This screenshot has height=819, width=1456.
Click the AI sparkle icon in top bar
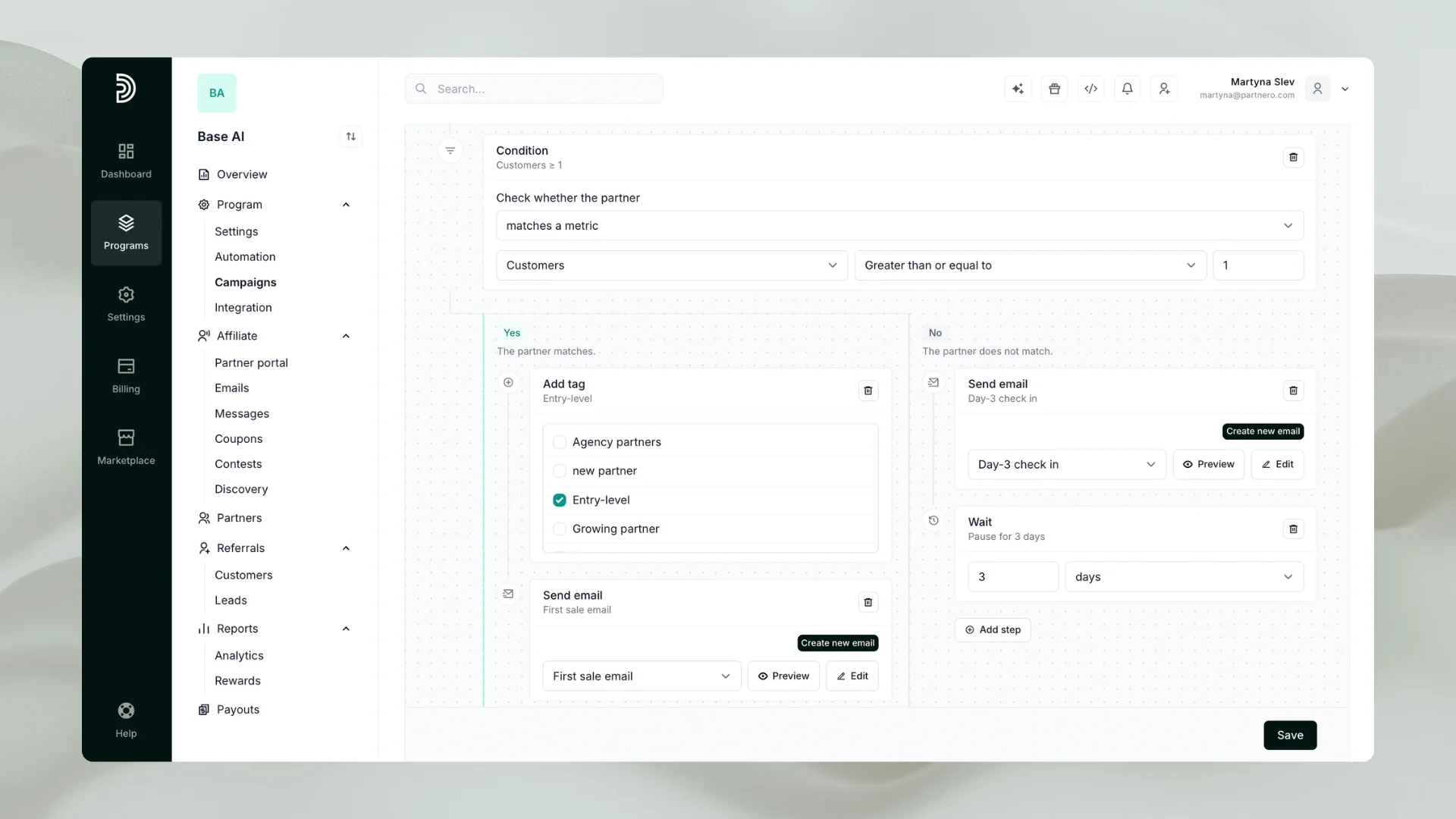[1018, 89]
